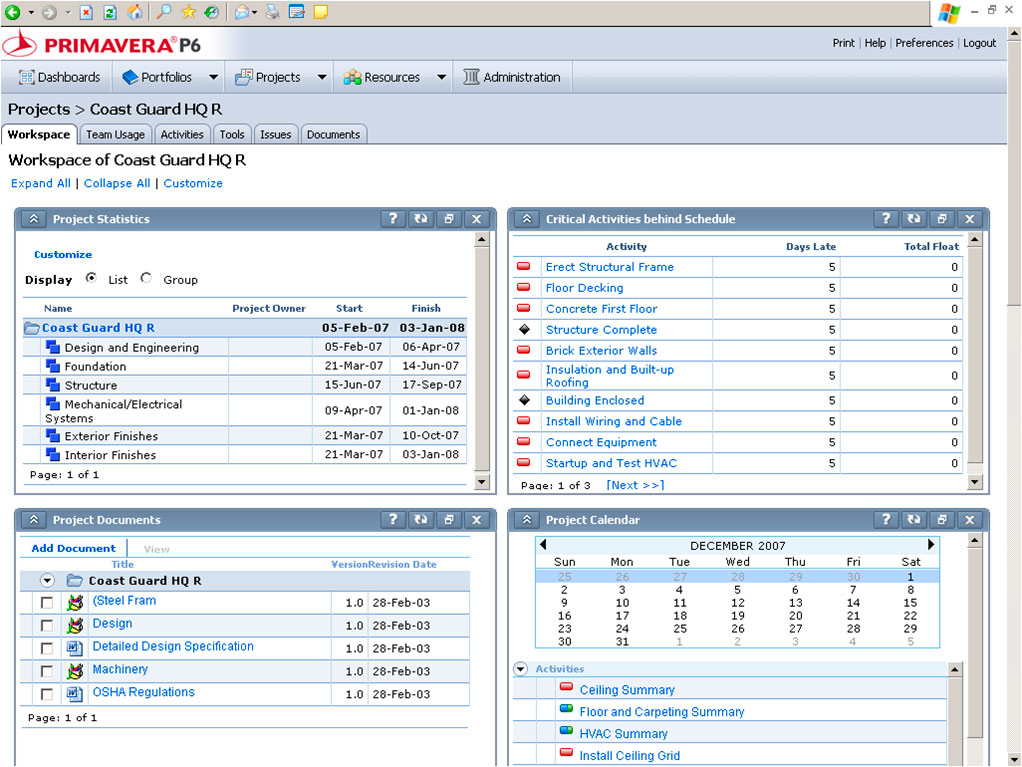Check the OSHA Regulations document checkbox
Image resolution: width=1022 pixels, height=767 pixels.
(x=47, y=694)
